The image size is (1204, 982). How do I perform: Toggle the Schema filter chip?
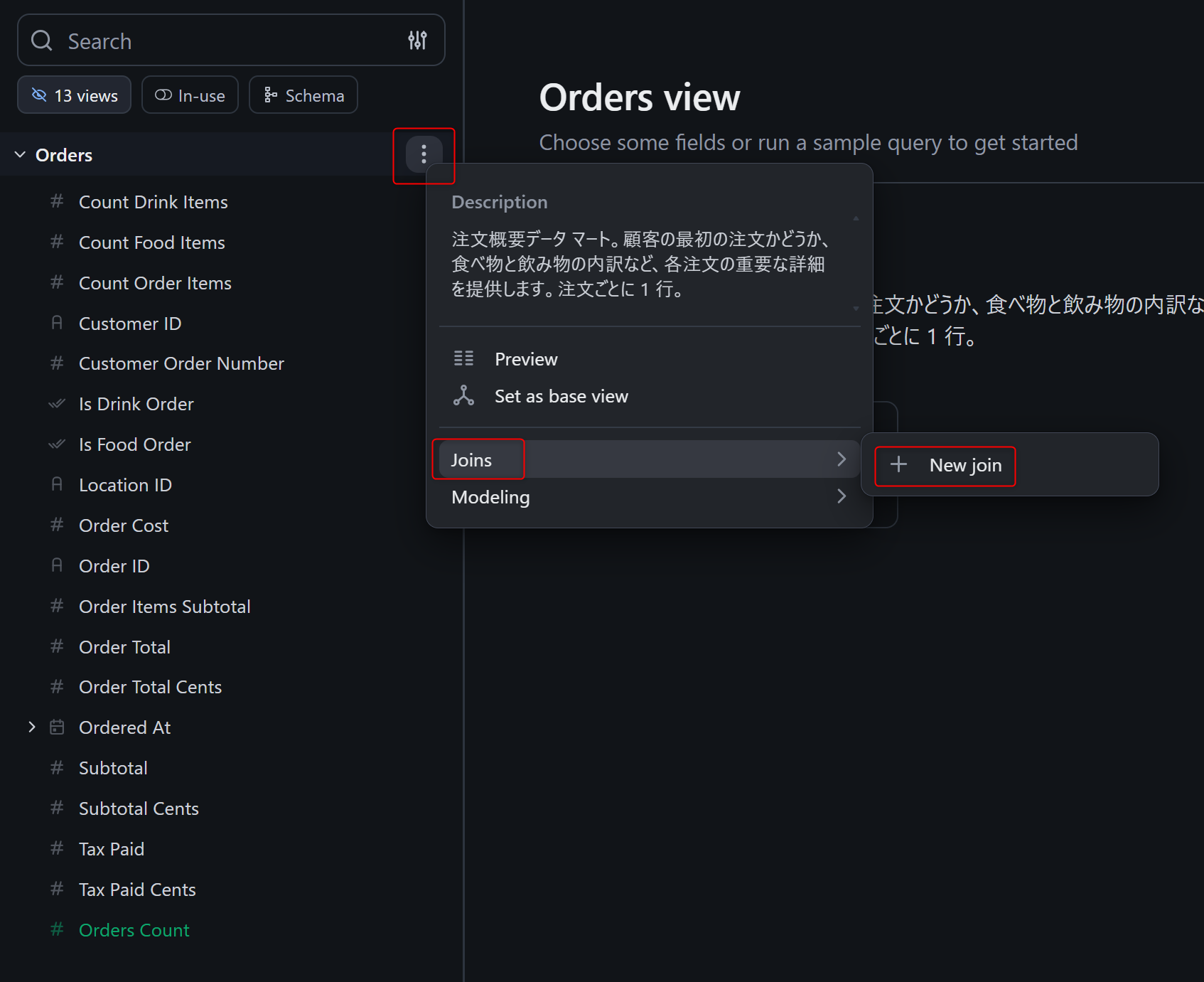pyautogui.click(x=303, y=95)
